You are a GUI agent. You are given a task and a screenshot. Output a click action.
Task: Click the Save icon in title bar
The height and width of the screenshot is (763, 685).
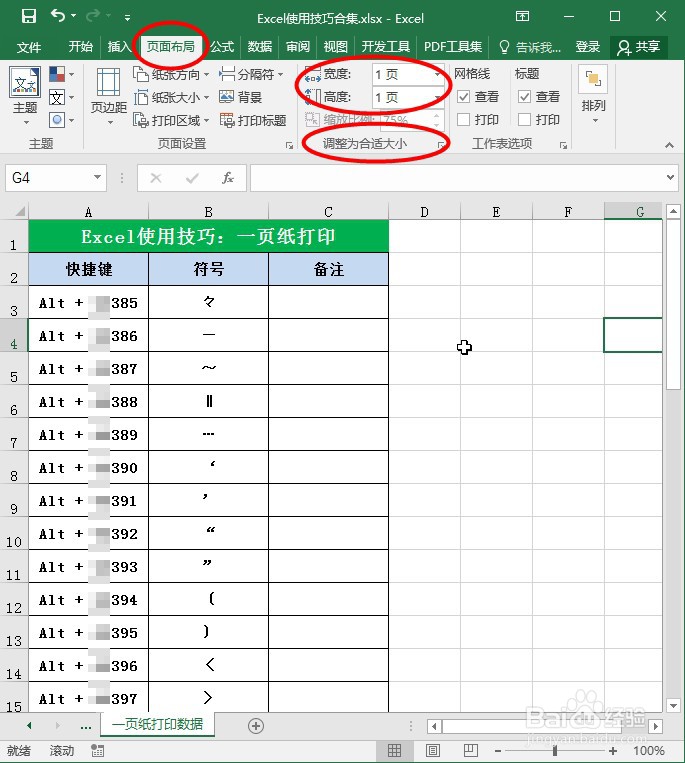tap(29, 17)
